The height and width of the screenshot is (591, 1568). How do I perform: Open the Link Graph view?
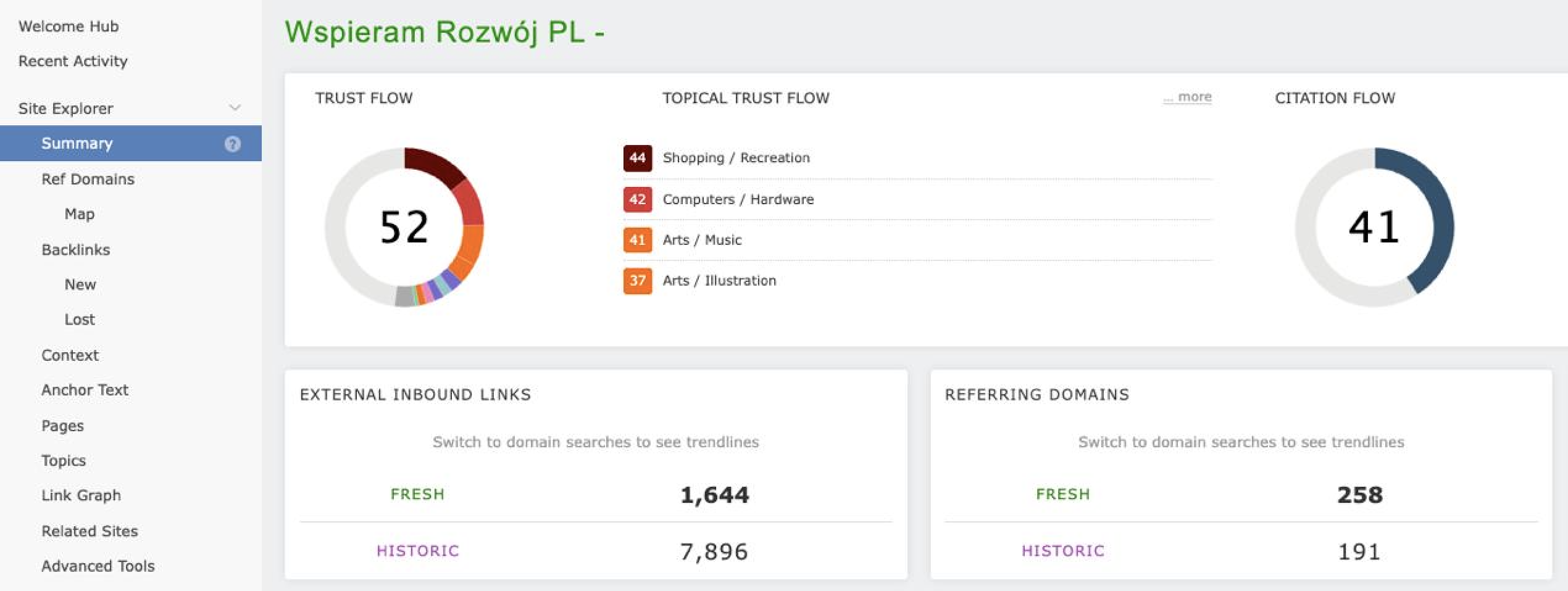tap(81, 495)
